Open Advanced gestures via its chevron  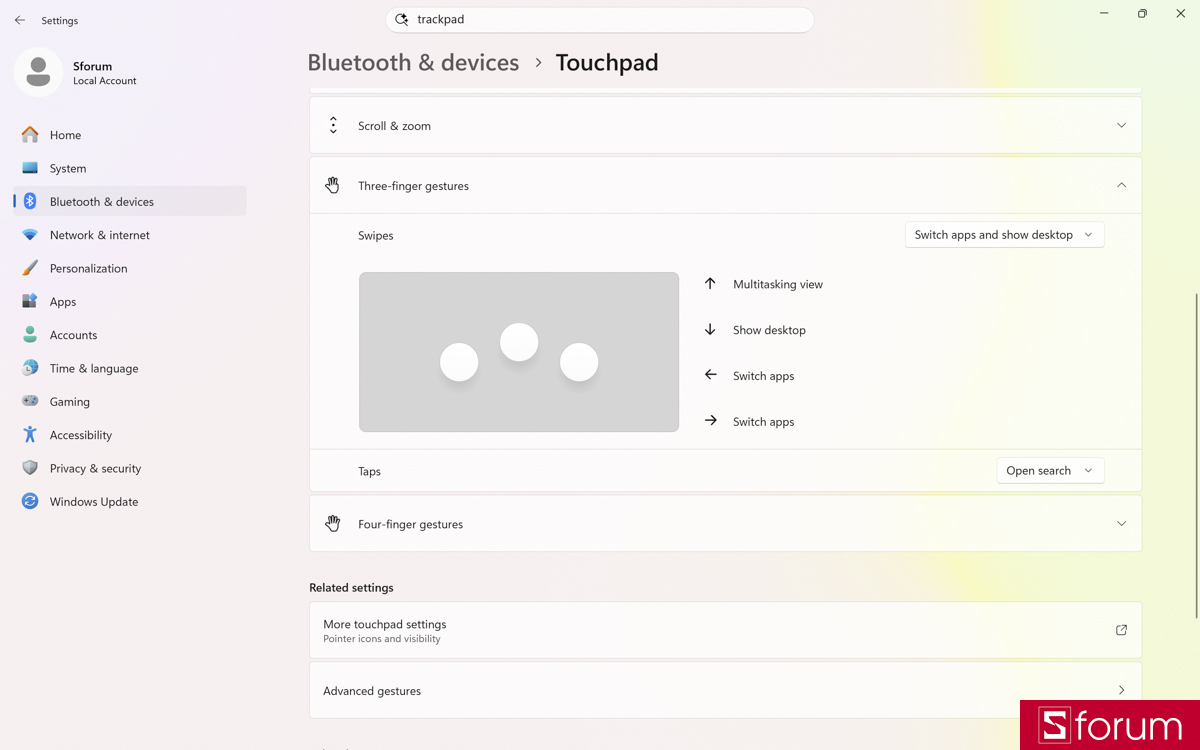[1121, 690]
